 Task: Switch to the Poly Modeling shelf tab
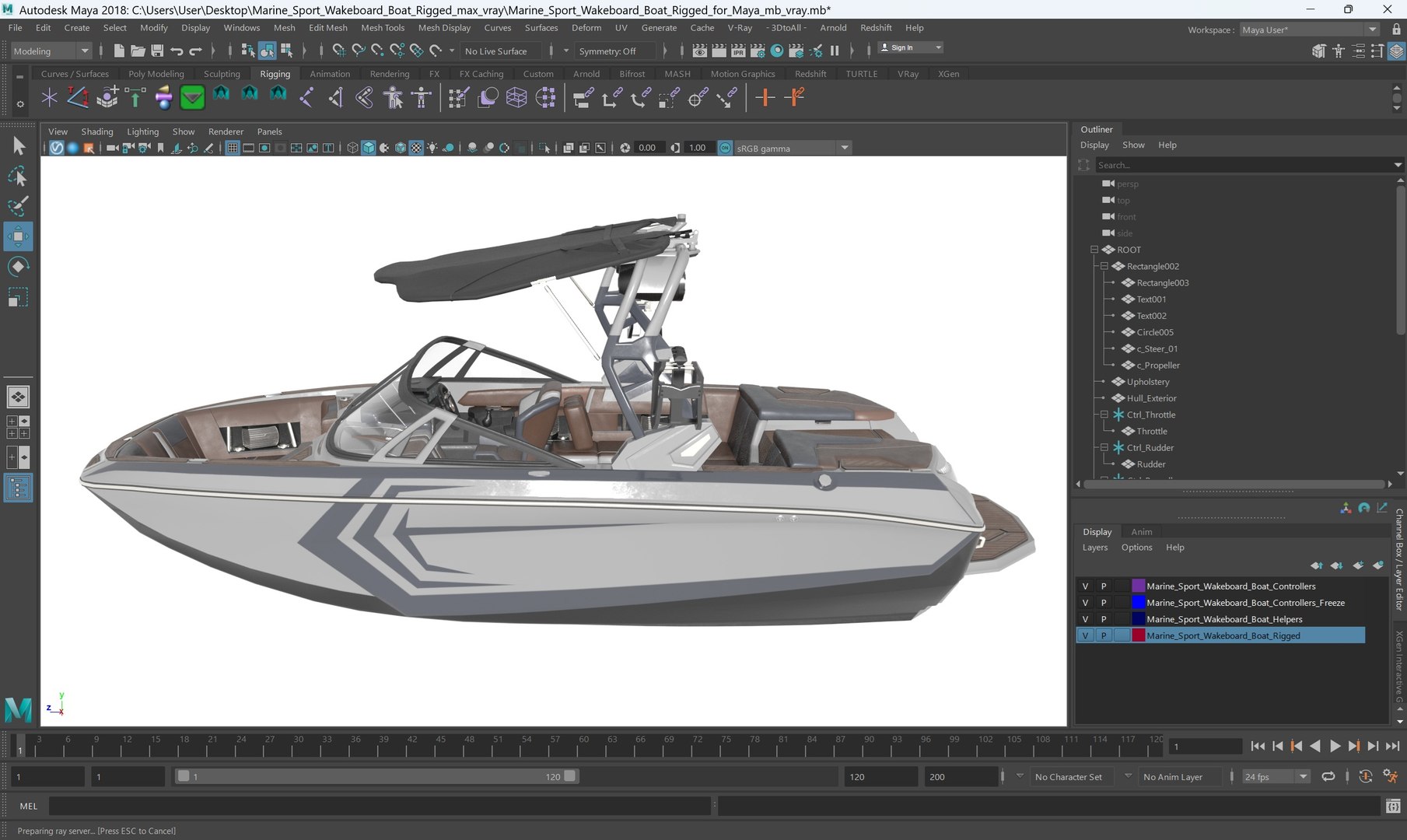click(156, 74)
